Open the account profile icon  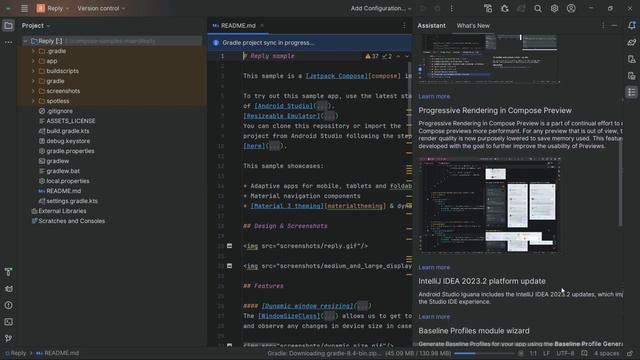571,8
